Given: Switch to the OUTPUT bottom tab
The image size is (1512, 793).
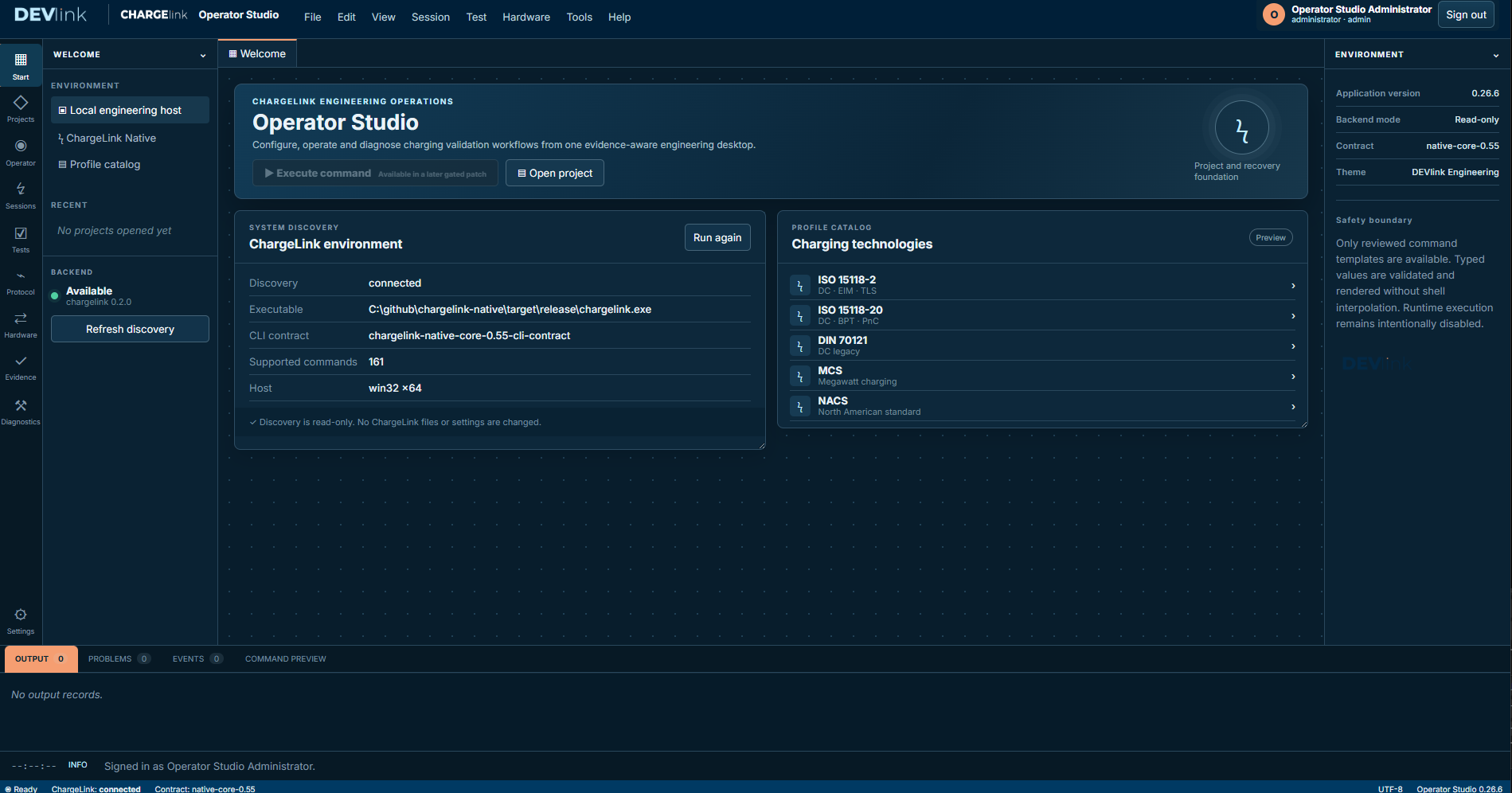Looking at the screenshot, I should pyautogui.click(x=41, y=658).
